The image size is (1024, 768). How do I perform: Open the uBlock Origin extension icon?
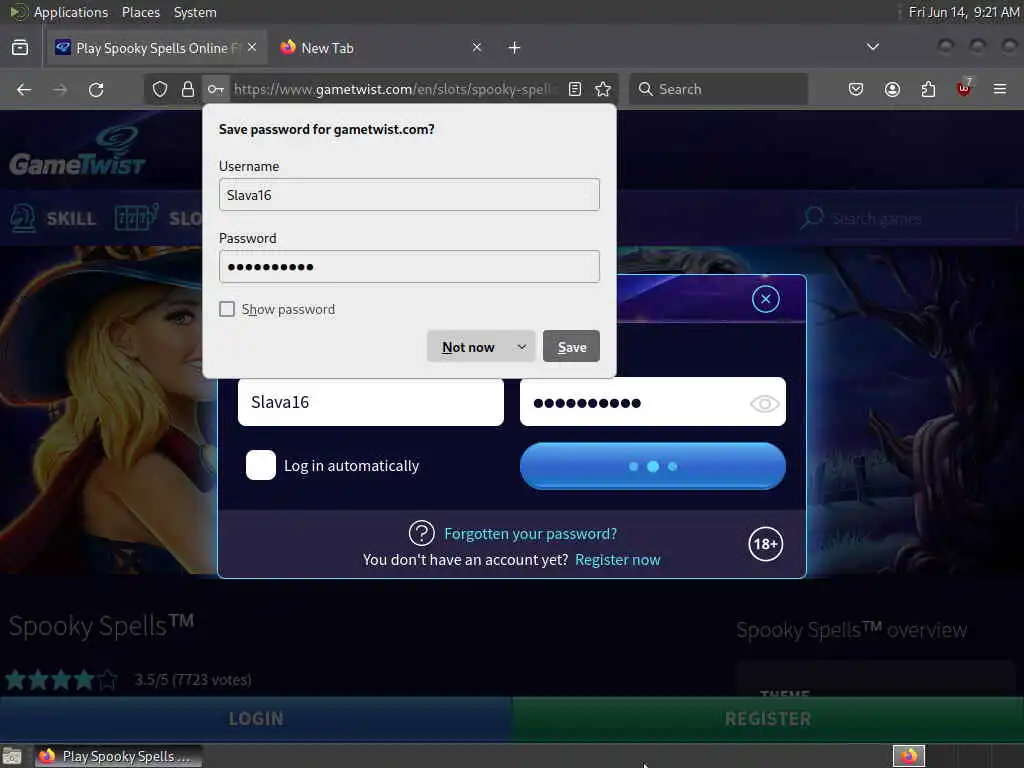click(964, 88)
